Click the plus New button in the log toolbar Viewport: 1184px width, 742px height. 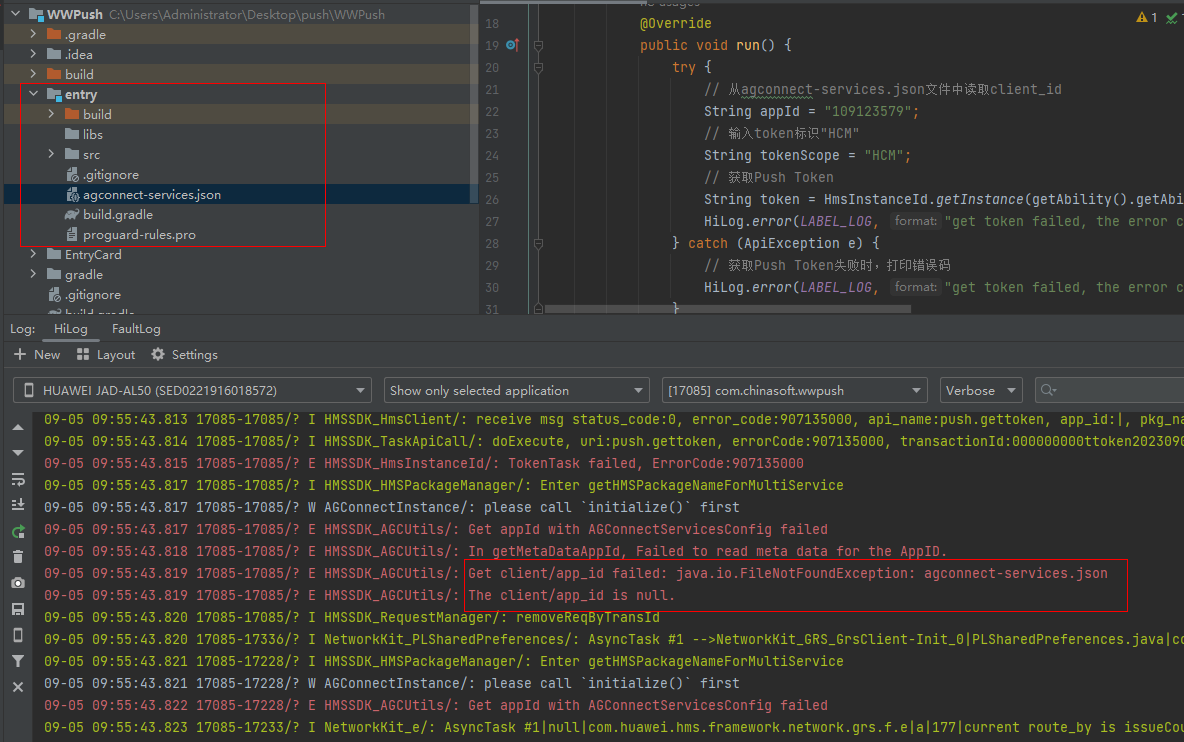pyautogui.click(x=37, y=355)
